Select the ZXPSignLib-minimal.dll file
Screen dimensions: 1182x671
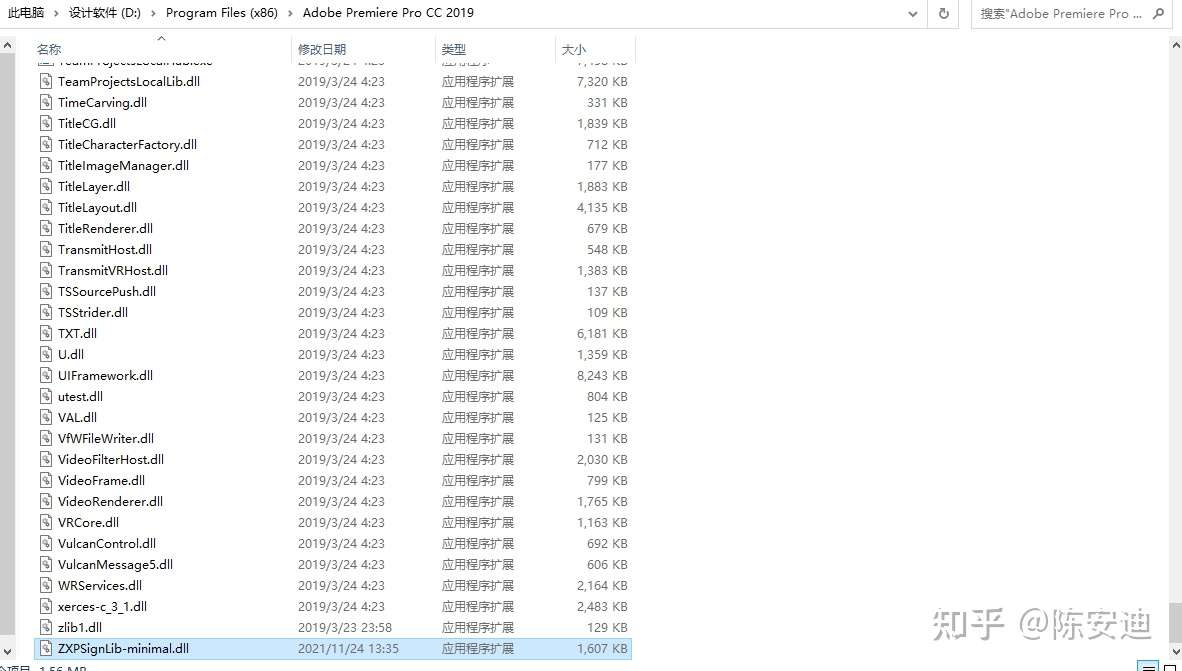(x=332, y=648)
